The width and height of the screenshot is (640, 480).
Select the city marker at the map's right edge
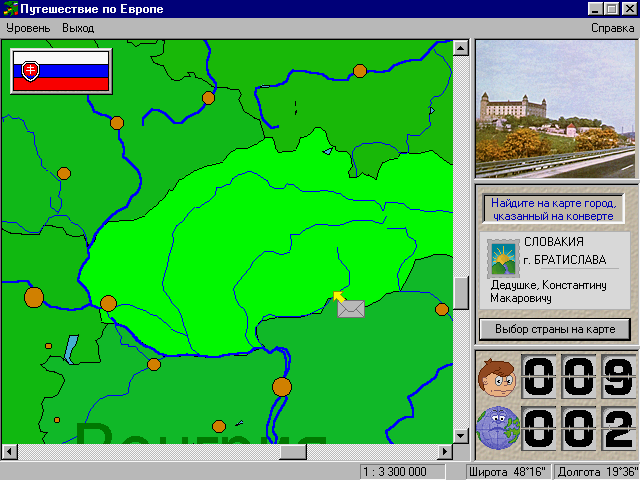(442, 309)
